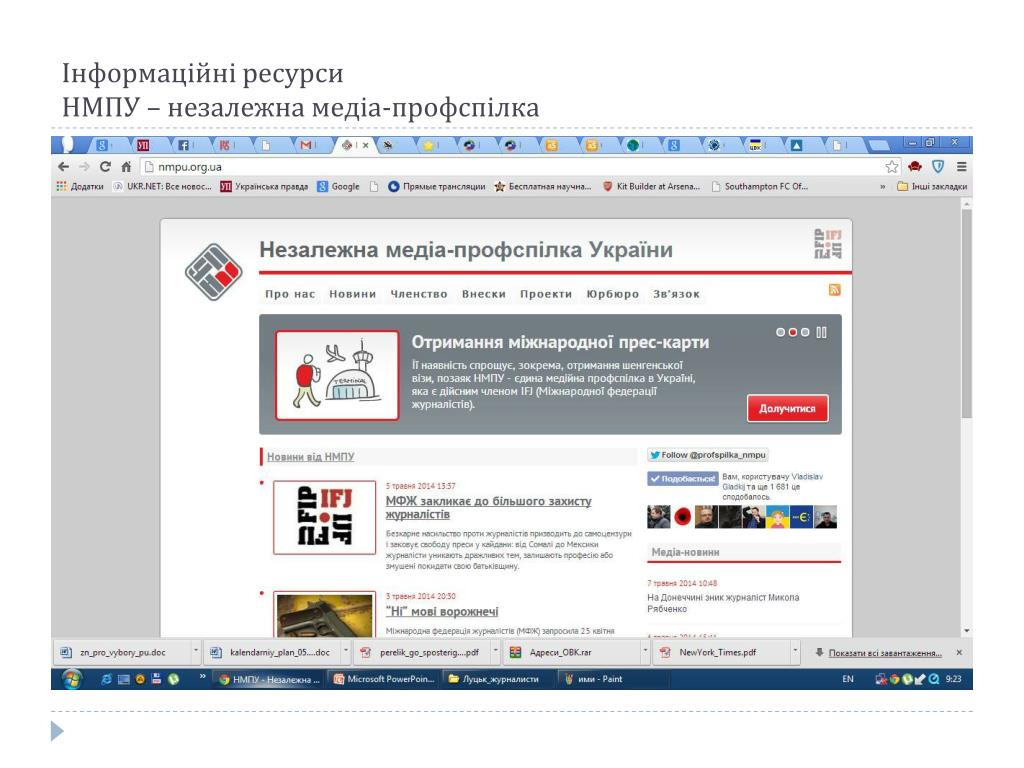Screen dimensions: 1024x768
Task: Click the red Долучитися button
Action: coord(788,408)
